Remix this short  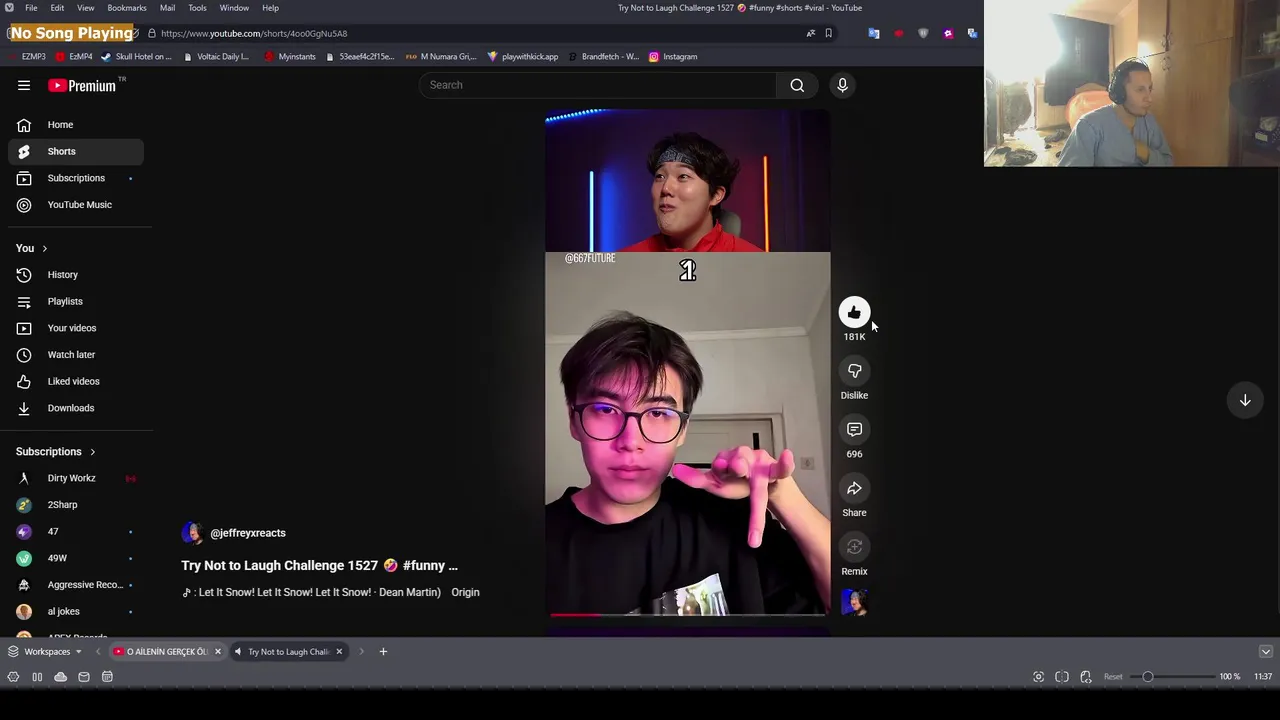pyautogui.click(x=854, y=547)
